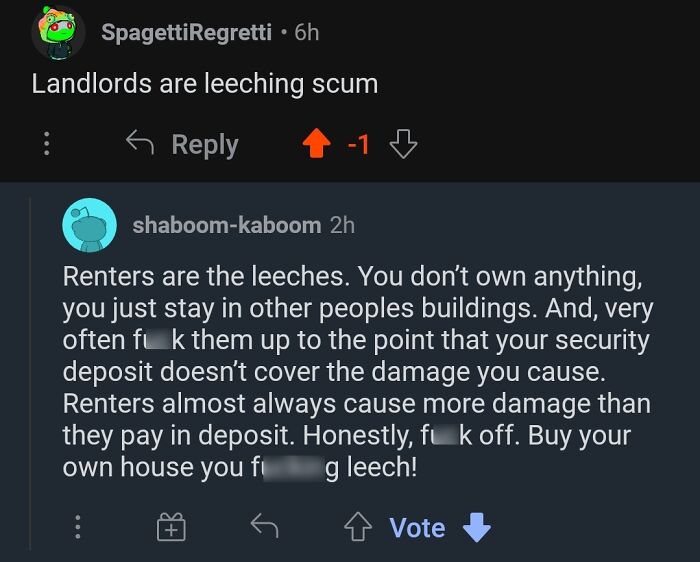
Task: Upvote shaboom-kaboom's reply
Action: pos(357,527)
